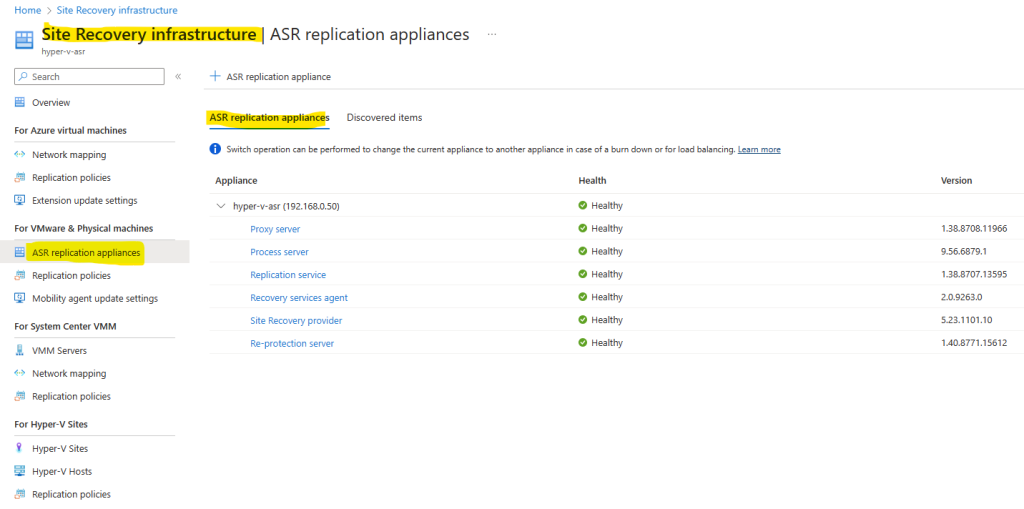
Task: Open the Re-protection server link
Action: click(292, 344)
